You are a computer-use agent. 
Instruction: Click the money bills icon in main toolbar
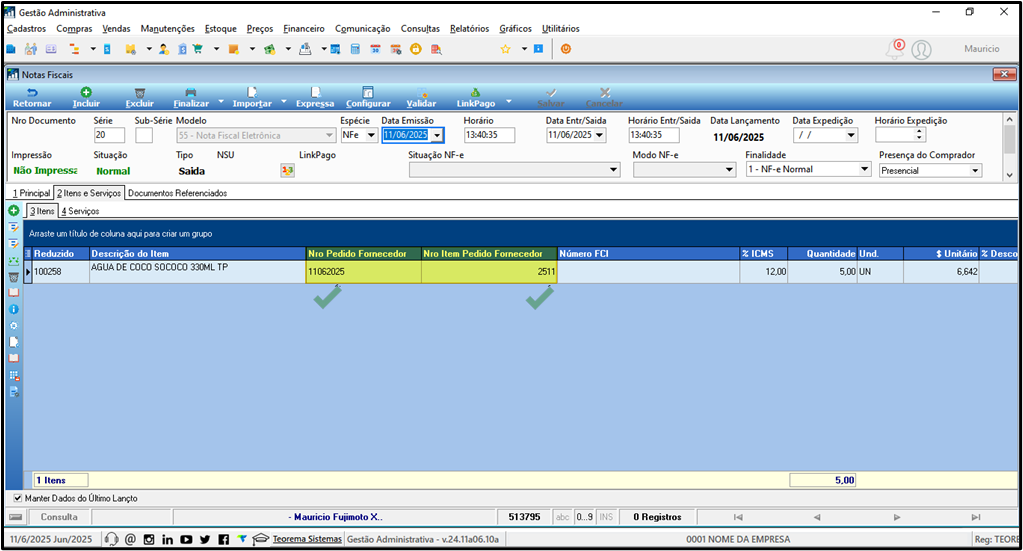click(269, 49)
